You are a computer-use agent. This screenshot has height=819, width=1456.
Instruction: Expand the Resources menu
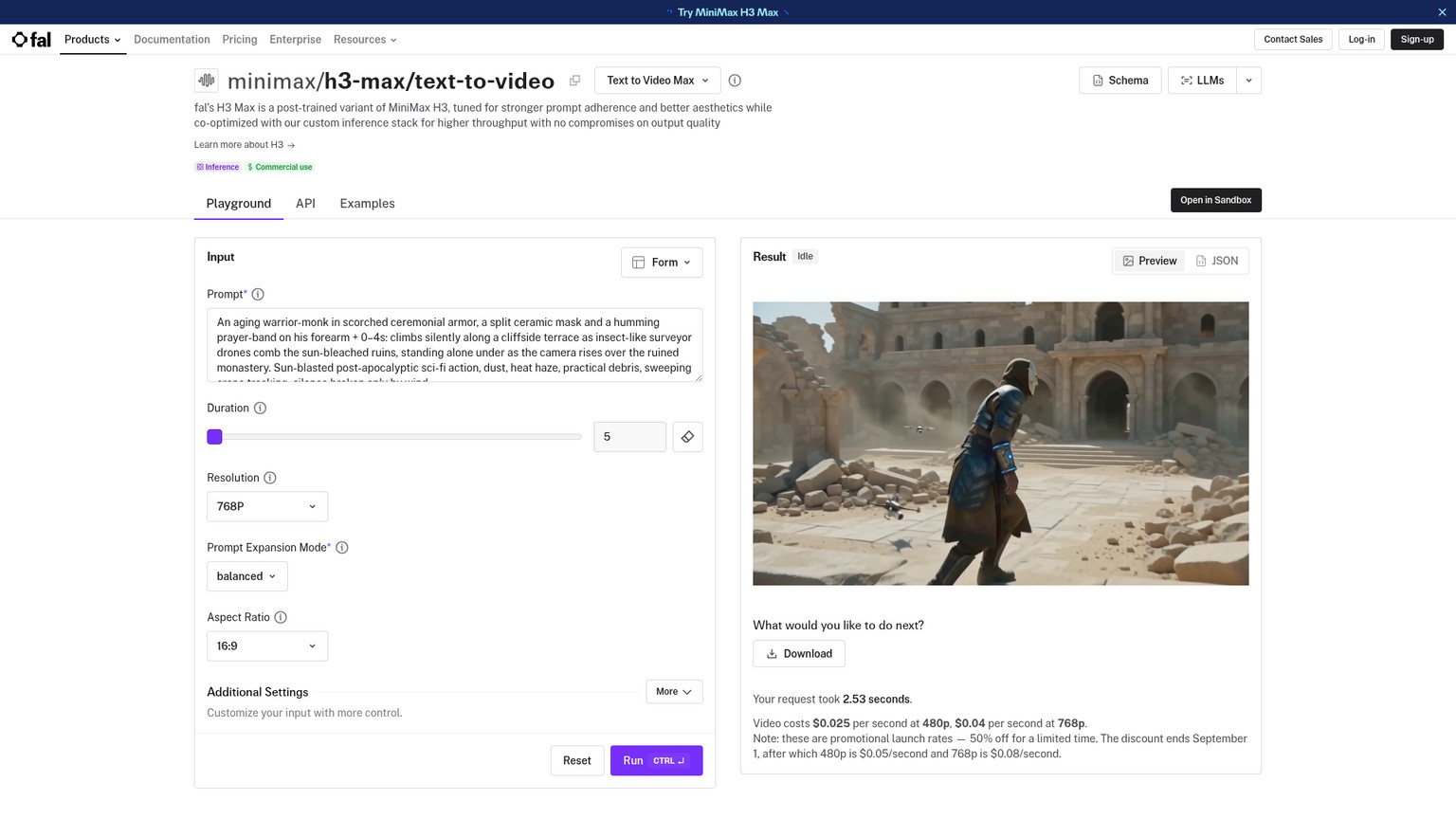tap(365, 40)
